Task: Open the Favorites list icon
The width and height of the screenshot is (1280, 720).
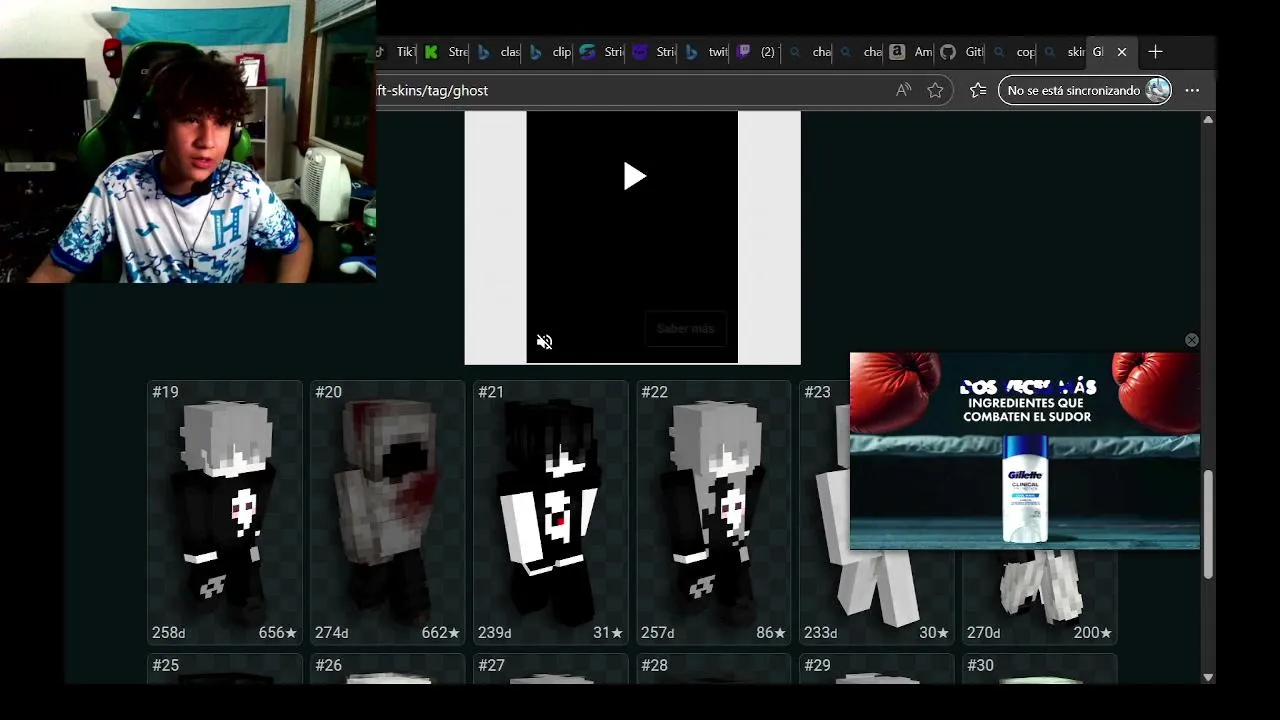Action: click(978, 90)
